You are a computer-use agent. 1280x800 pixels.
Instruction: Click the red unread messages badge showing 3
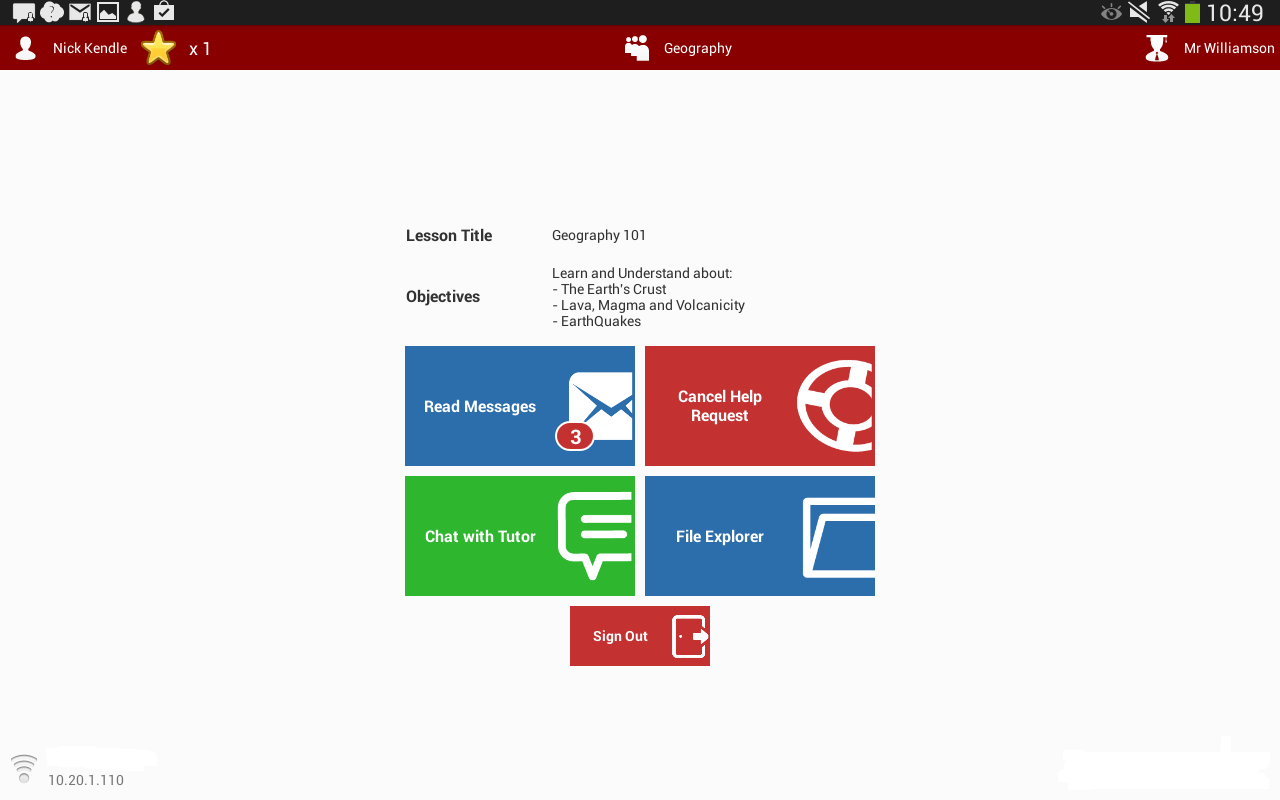click(x=575, y=437)
